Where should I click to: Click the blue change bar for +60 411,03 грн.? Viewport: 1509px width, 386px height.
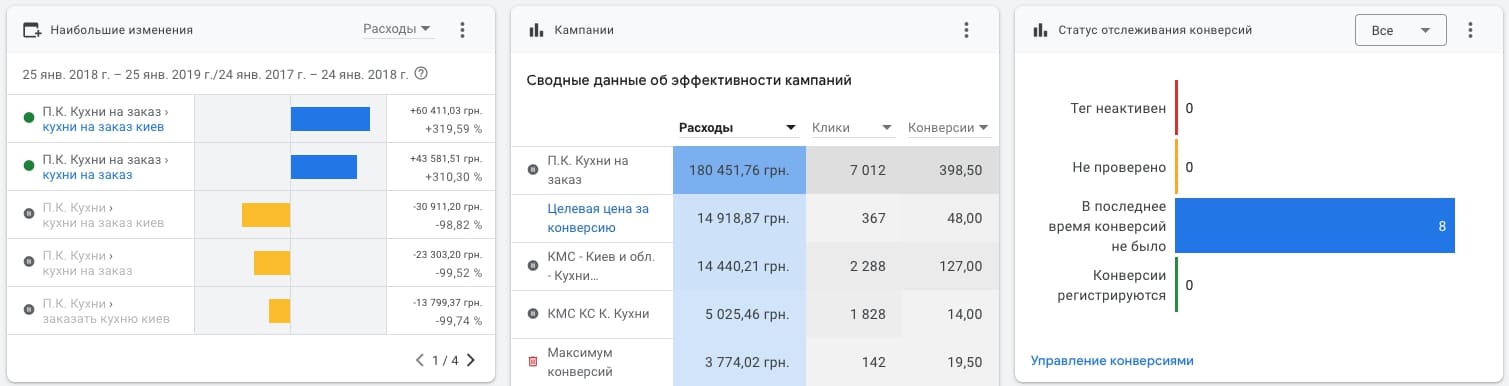(x=330, y=118)
